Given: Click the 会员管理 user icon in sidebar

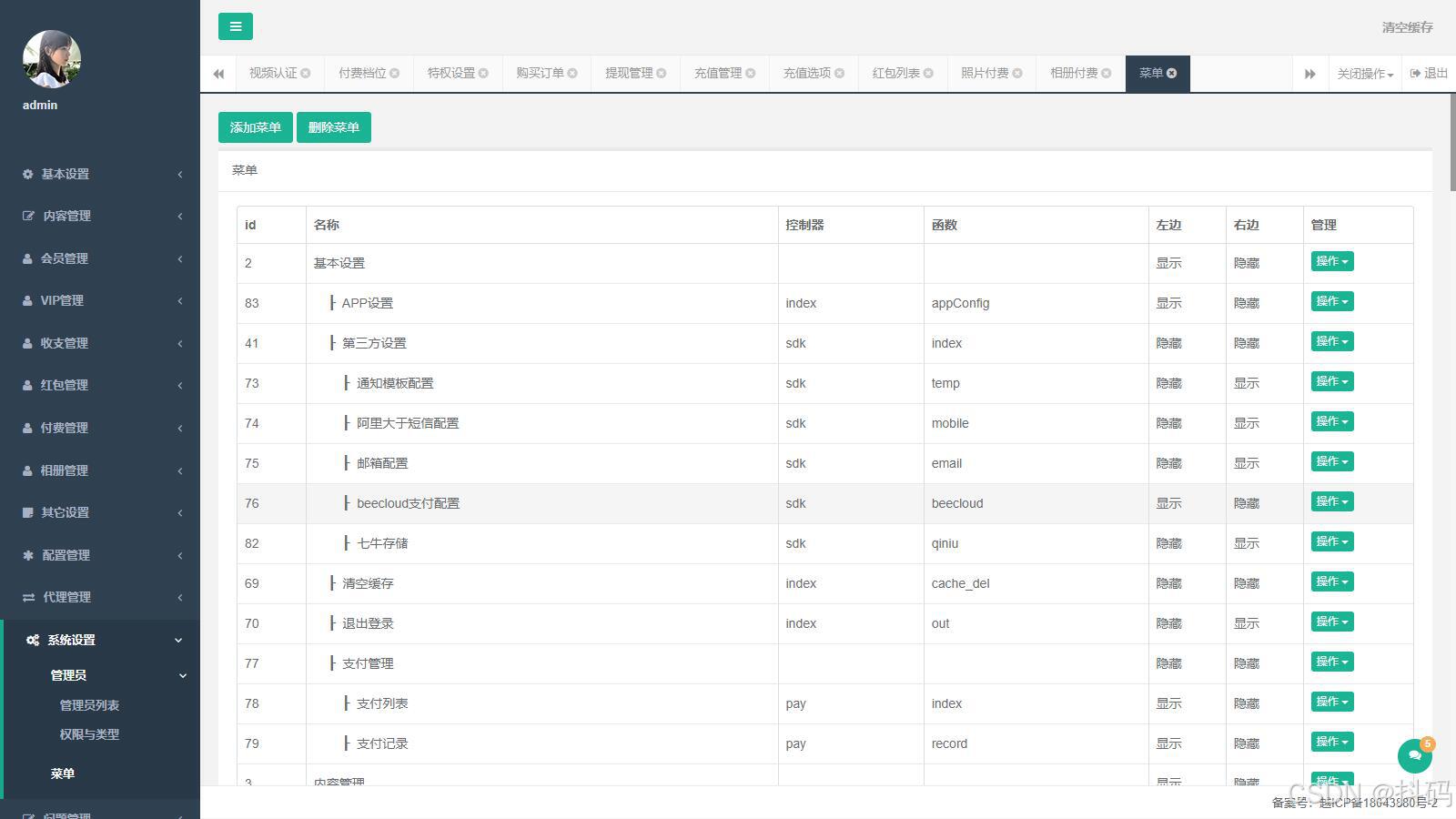Looking at the screenshot, I should pyautogui.click(x=27, y=258).
